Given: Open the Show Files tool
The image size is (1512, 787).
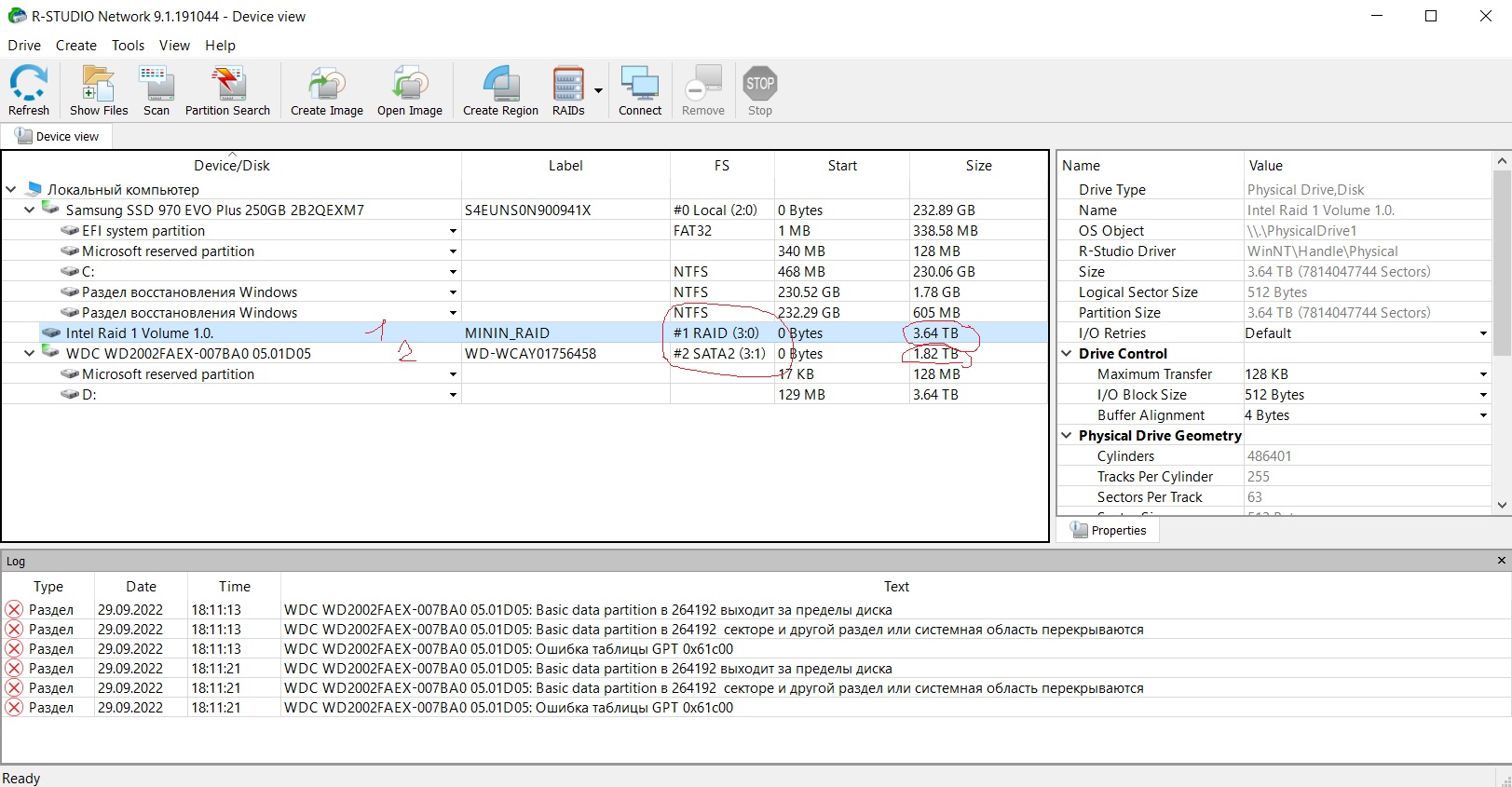Looking at the screenshot, I should click(99, 90).
